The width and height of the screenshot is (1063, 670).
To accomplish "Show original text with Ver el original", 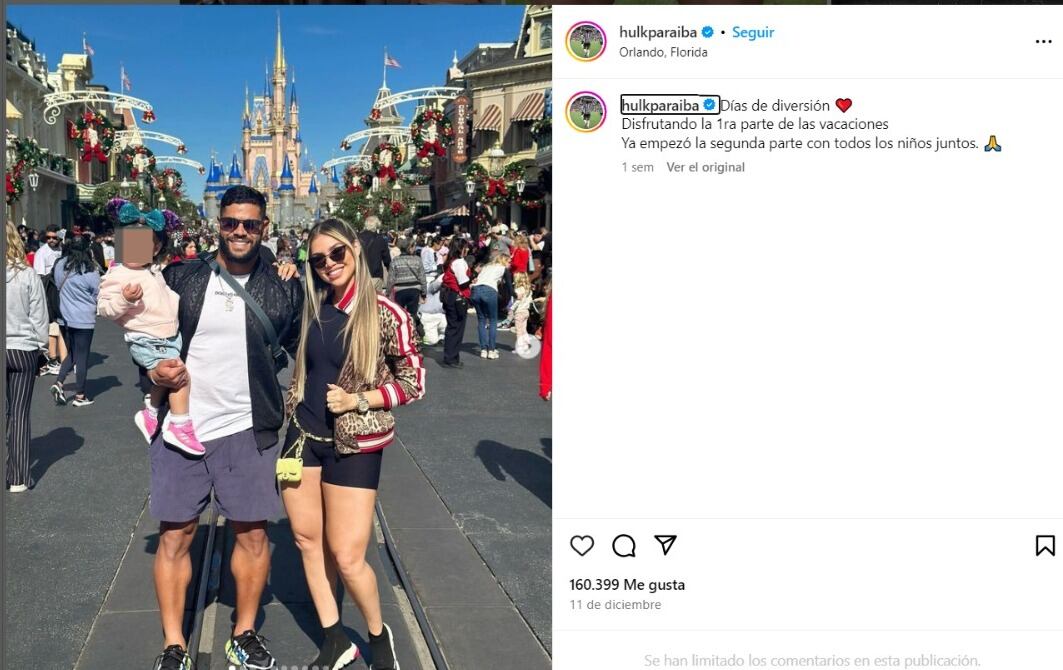I will coord(705,167).
